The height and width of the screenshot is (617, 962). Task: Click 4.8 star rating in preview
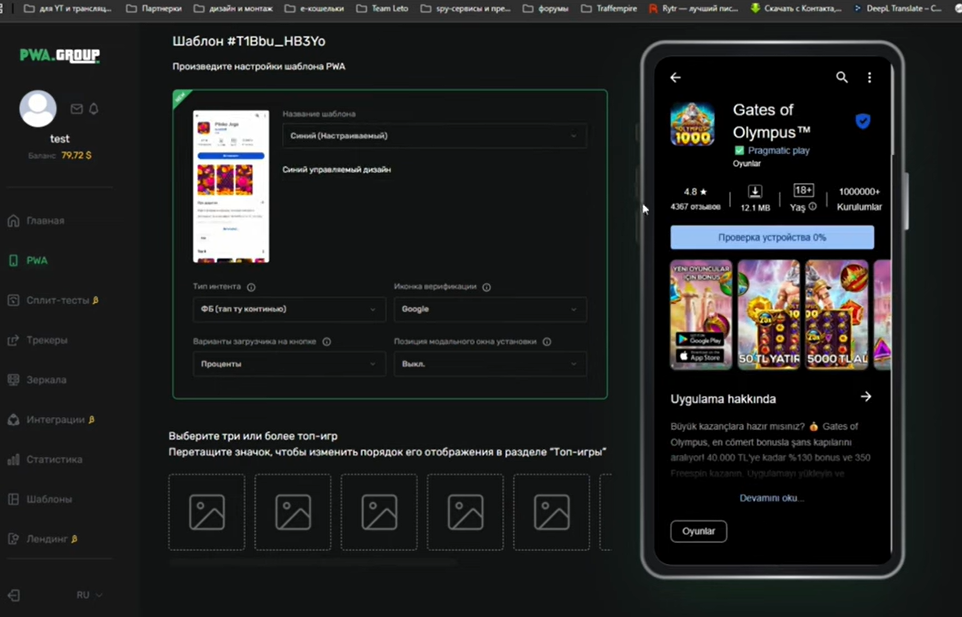[x=695, y=191]
